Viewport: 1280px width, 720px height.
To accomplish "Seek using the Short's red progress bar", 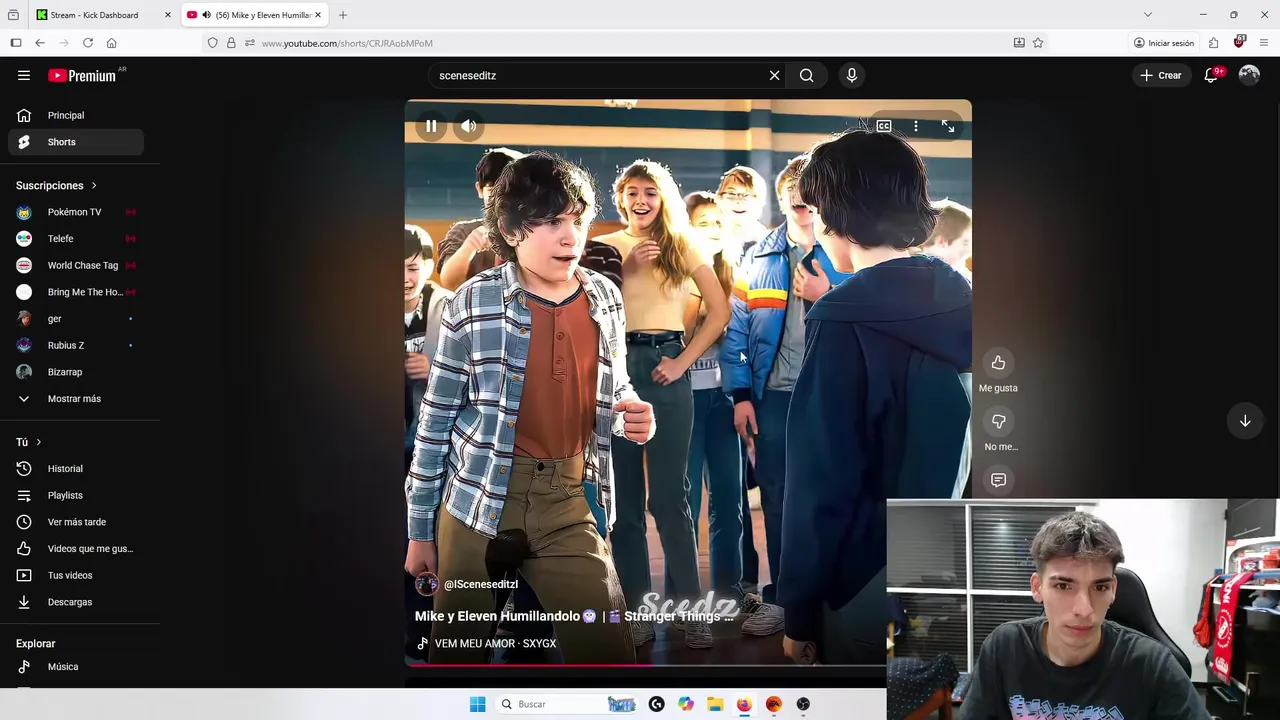I will (x=645, y=664).
